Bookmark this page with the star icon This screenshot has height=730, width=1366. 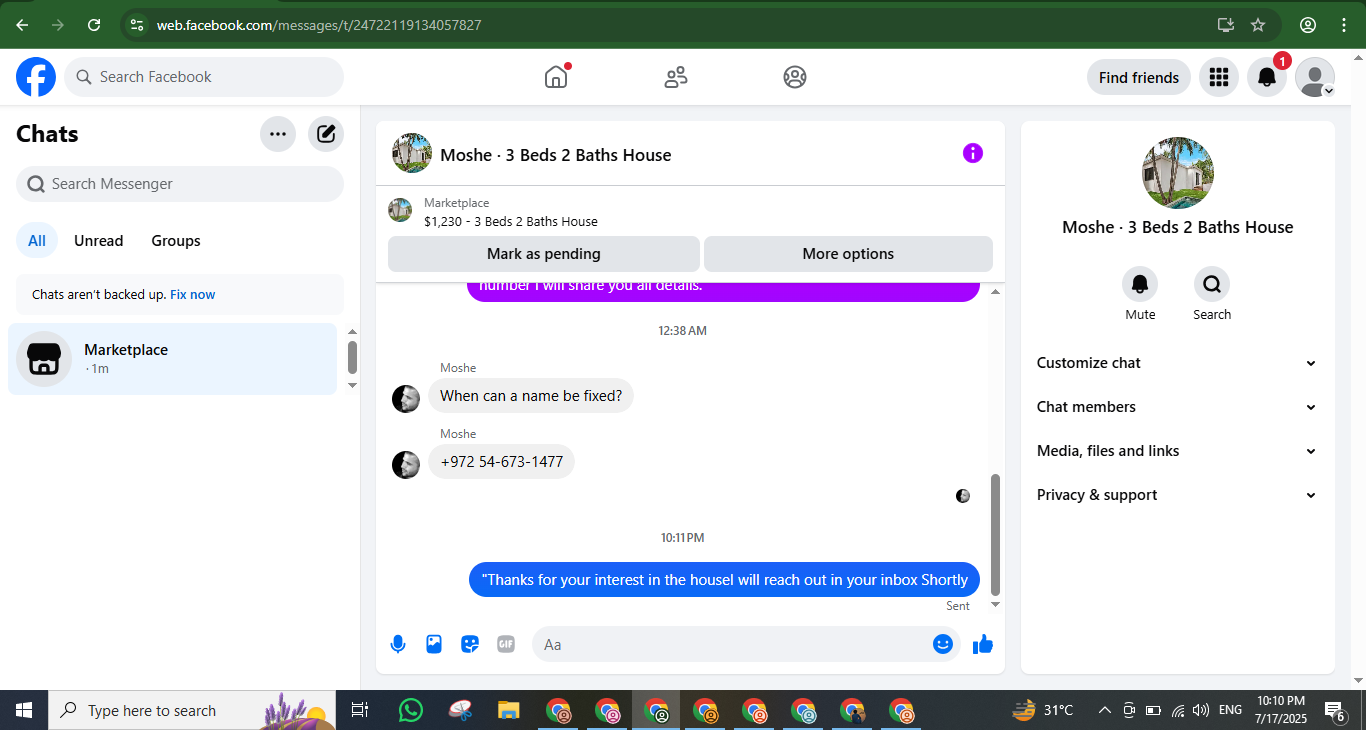(x=1258, y=25)
